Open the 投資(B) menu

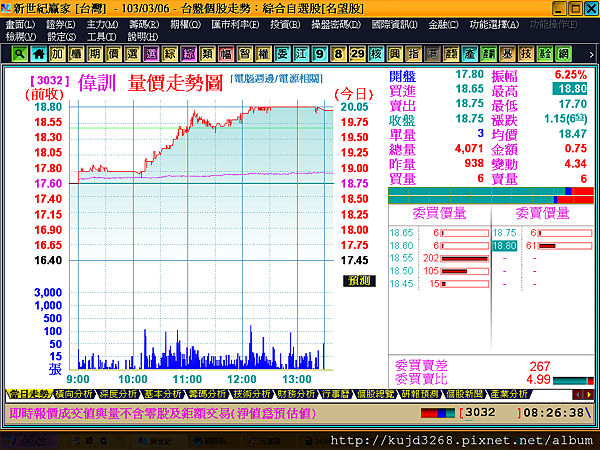tap(285, 24)
